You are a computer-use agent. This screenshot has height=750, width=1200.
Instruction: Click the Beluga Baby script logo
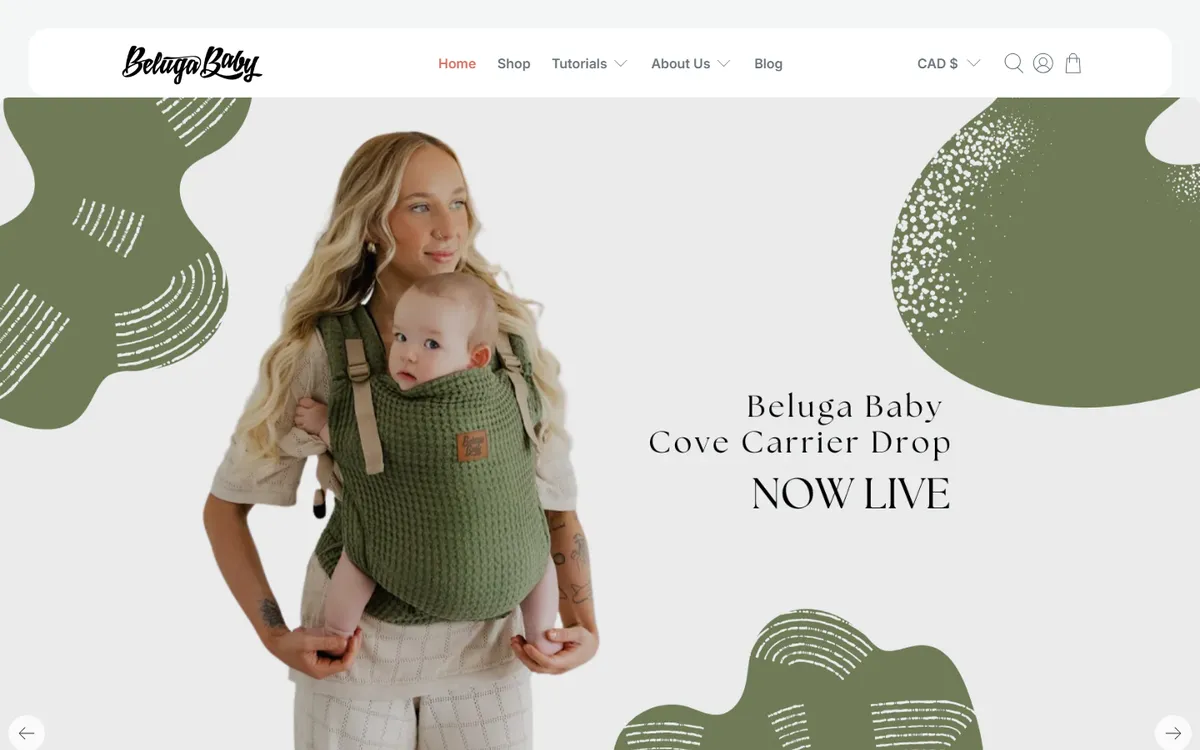point(192,63)
